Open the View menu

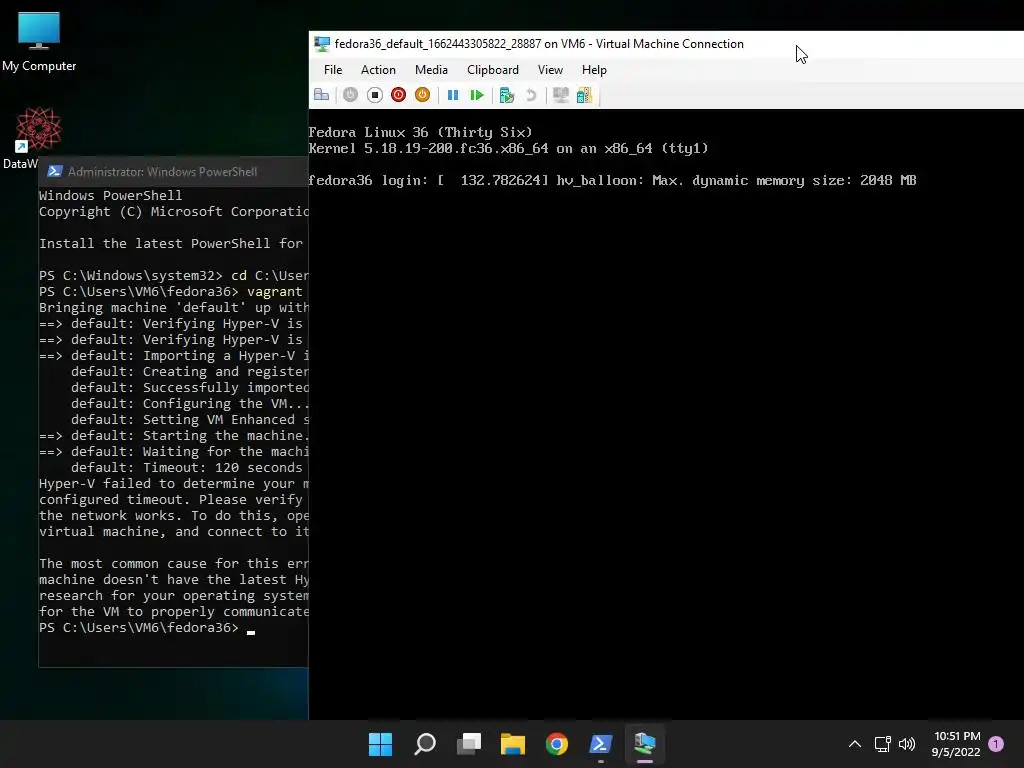coord(550,70)
